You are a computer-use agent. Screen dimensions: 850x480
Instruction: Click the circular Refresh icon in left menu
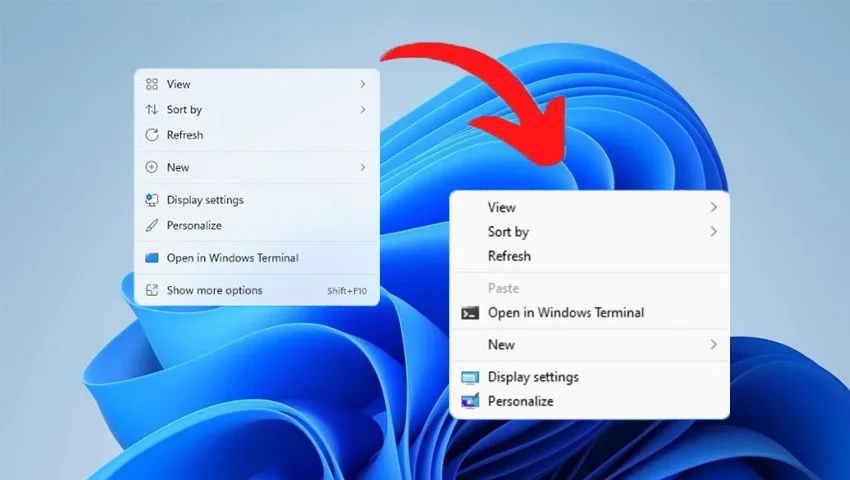coord(152,135)
